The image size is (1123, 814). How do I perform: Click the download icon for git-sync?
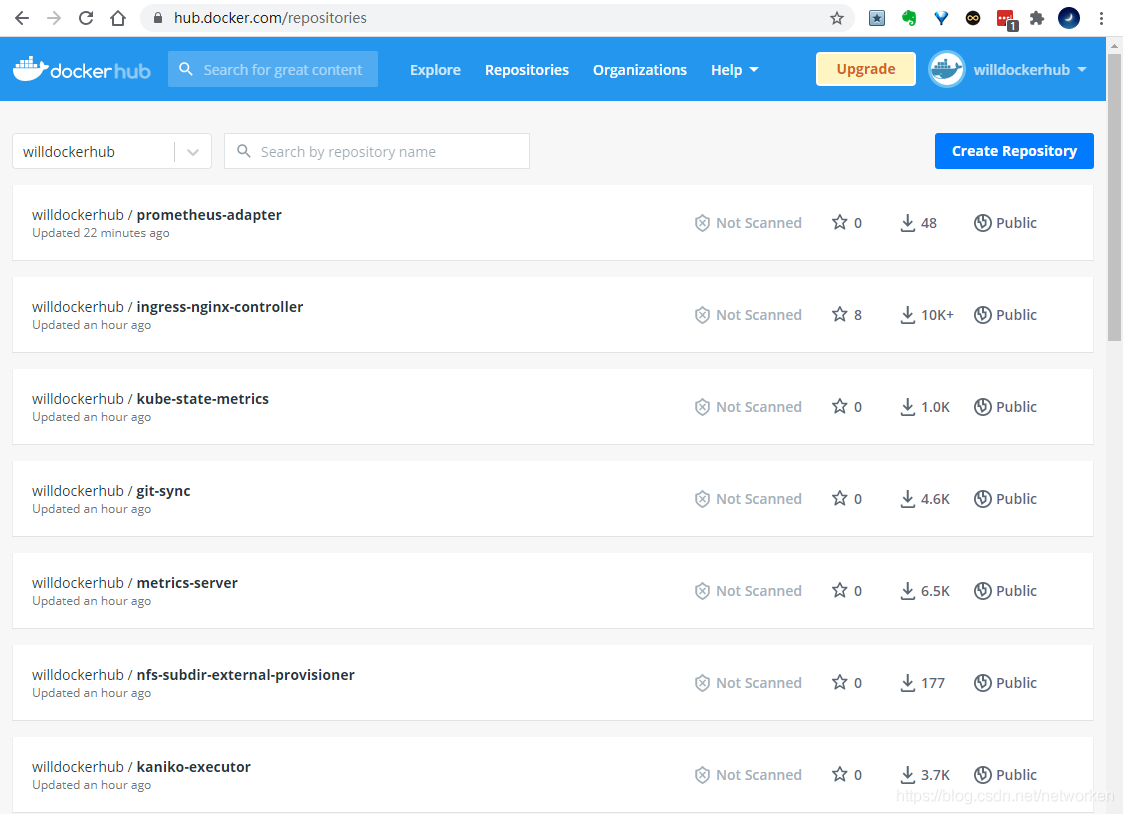(907, 499)
